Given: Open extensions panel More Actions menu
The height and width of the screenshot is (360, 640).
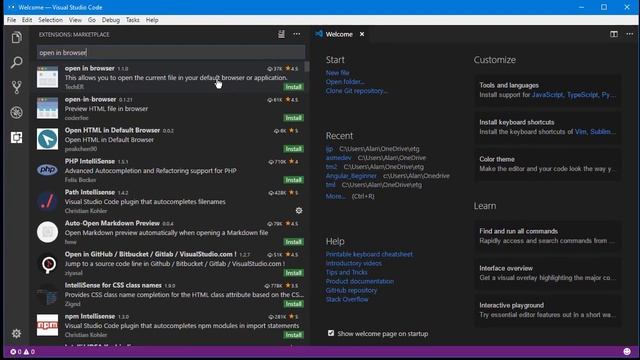Looking at the screenshot, I should (x=297, y=34).
